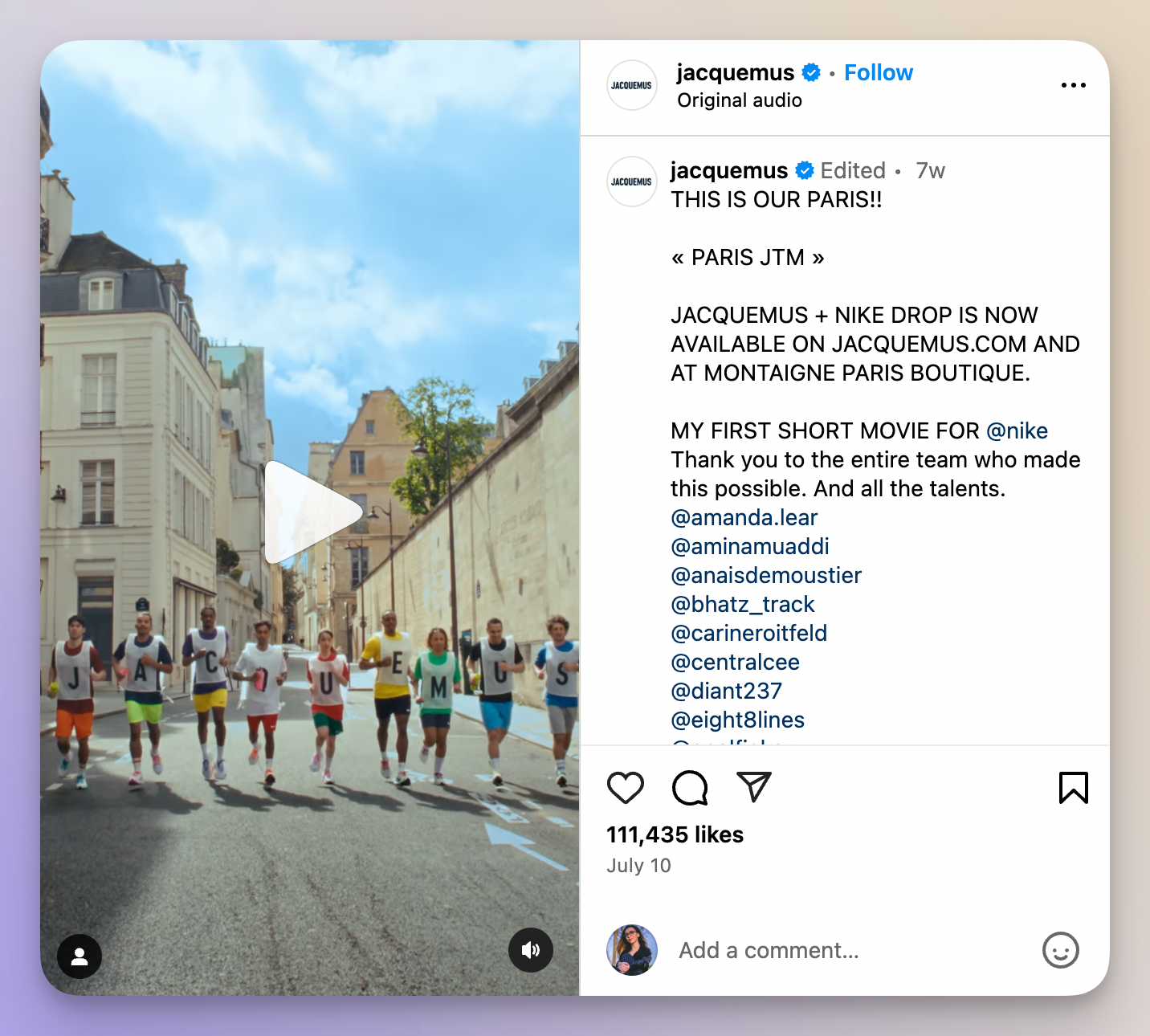Open comments via speech bubble icon
1150x1036 pixels.
[690, 788]
